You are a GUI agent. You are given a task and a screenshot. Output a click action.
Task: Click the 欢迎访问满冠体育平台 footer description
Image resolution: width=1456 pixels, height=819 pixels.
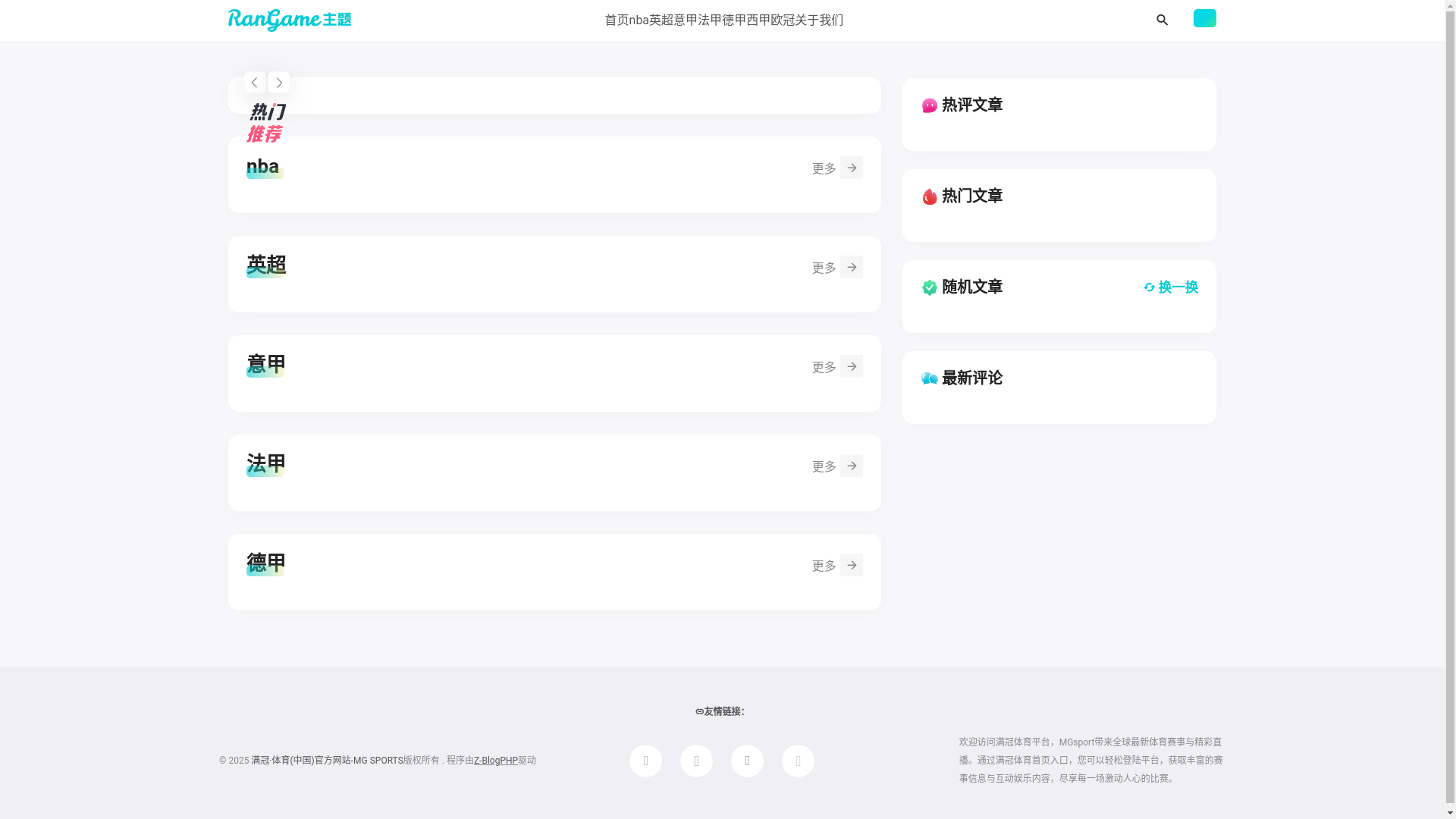tap(1090, 760)
